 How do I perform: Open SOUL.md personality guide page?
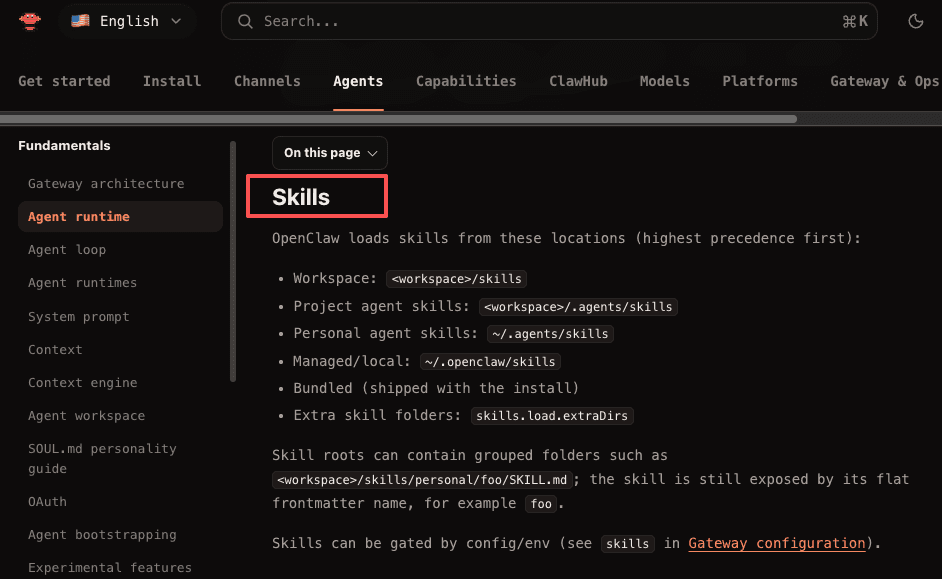[x=102, y=458]
